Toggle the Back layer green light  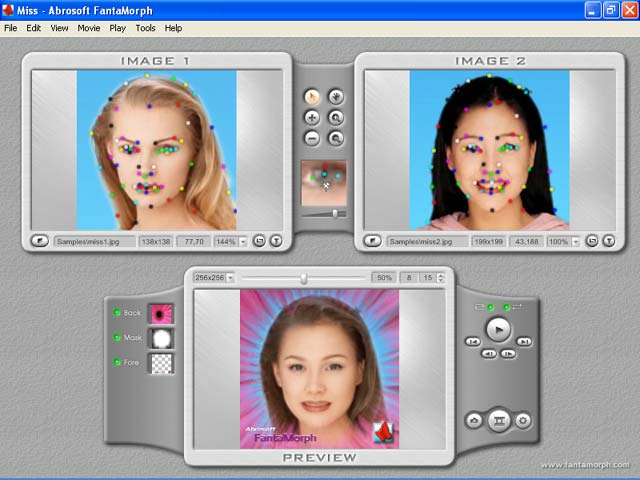(117, 313)
